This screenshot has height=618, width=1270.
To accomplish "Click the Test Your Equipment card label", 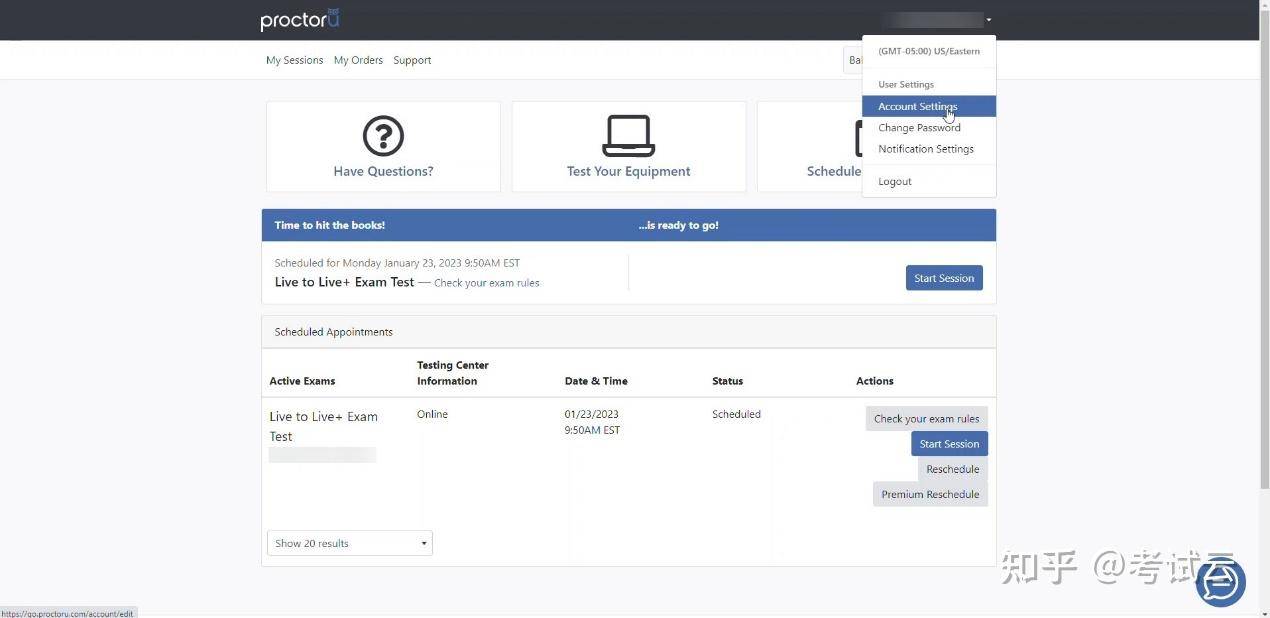I will click(x=629, y=171).
